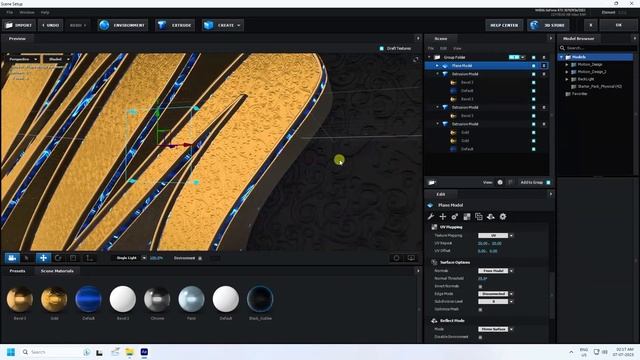Click the UNDO button

[x=51, y=25]
